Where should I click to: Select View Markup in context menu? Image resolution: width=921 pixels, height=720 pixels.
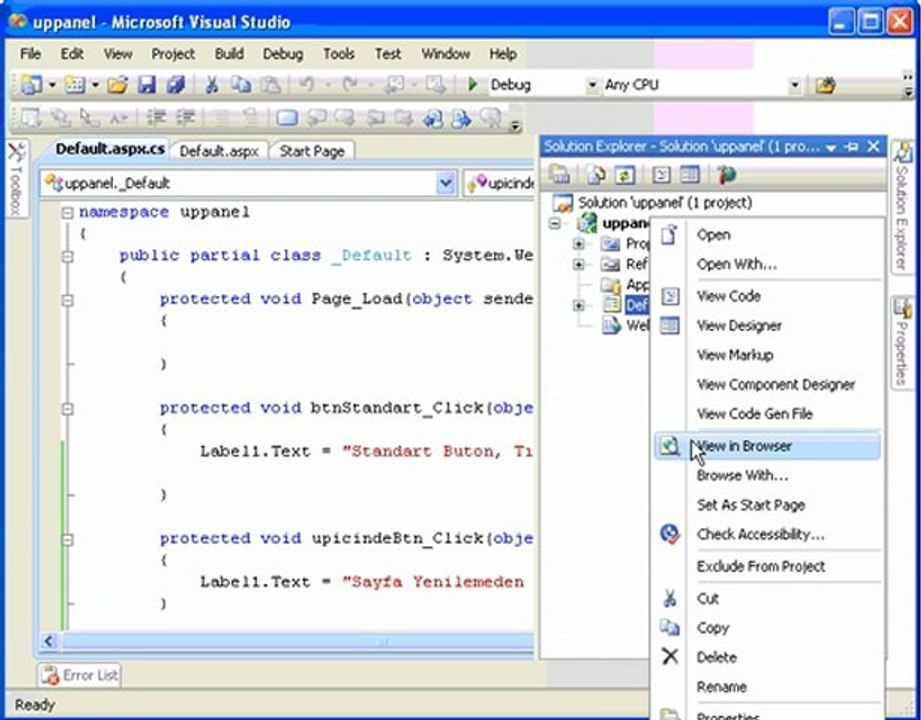coord(767,355)
